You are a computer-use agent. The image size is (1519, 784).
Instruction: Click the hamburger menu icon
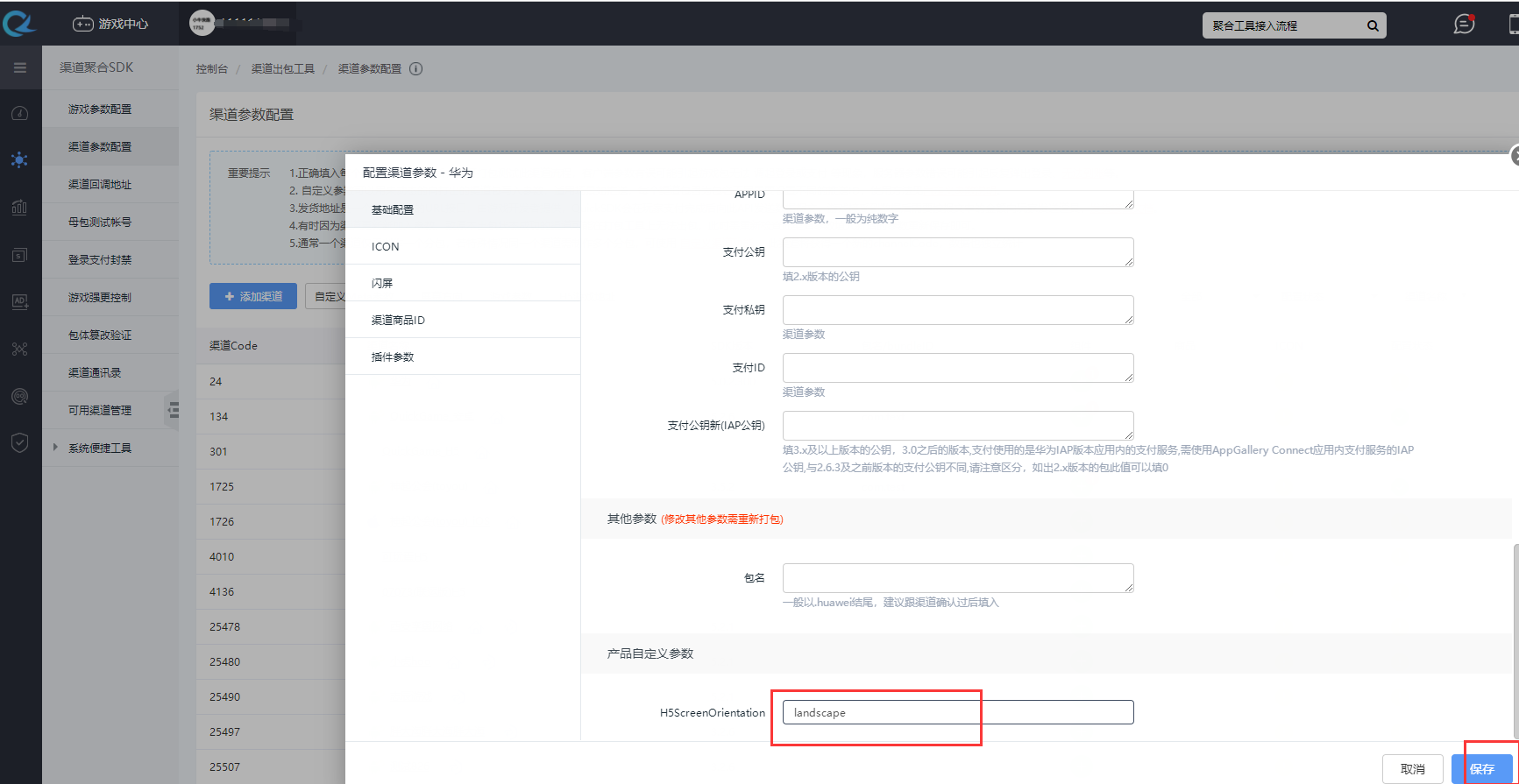[x=19, y=67]
